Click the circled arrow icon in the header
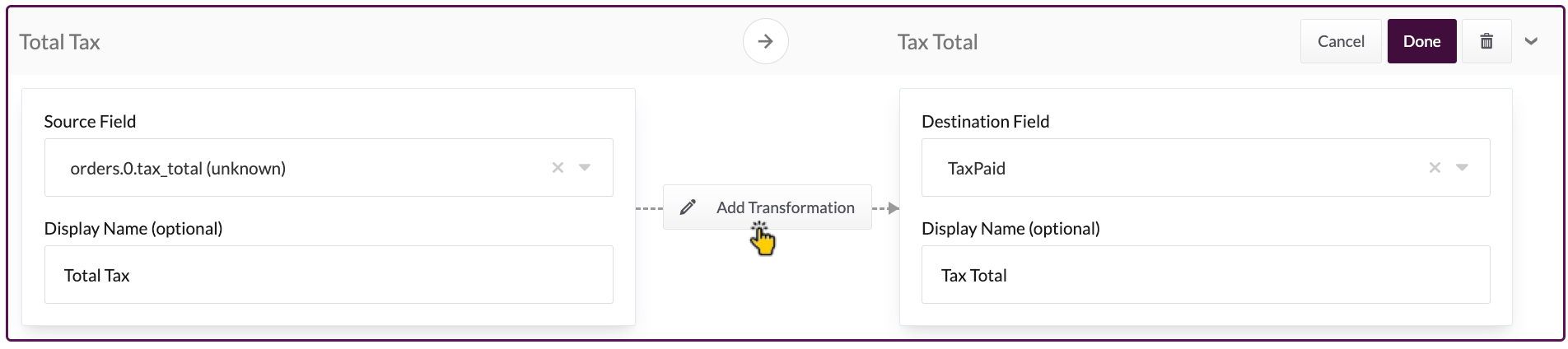The width and height of the screenshot is (1568, 349). [765, 41]
